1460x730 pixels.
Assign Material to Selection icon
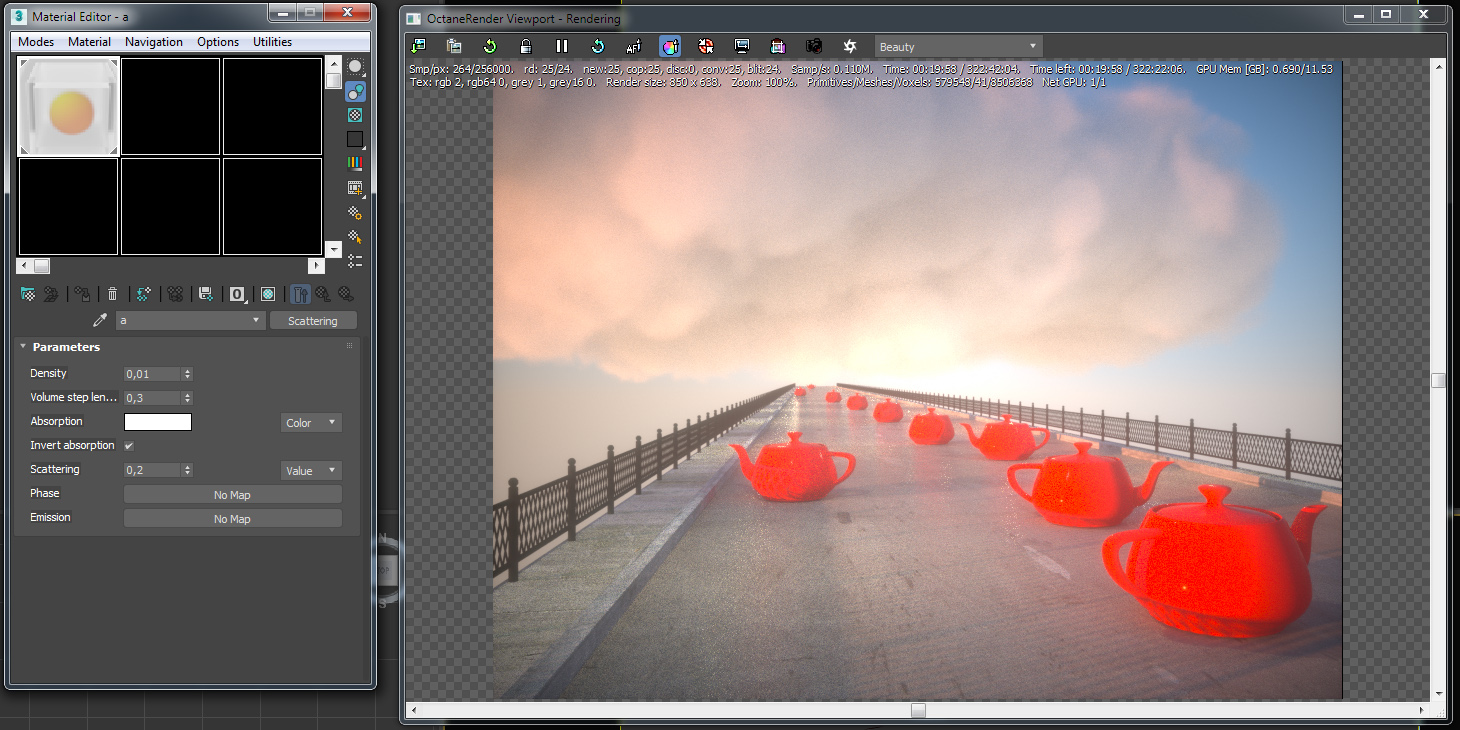(x=82, y=294)
